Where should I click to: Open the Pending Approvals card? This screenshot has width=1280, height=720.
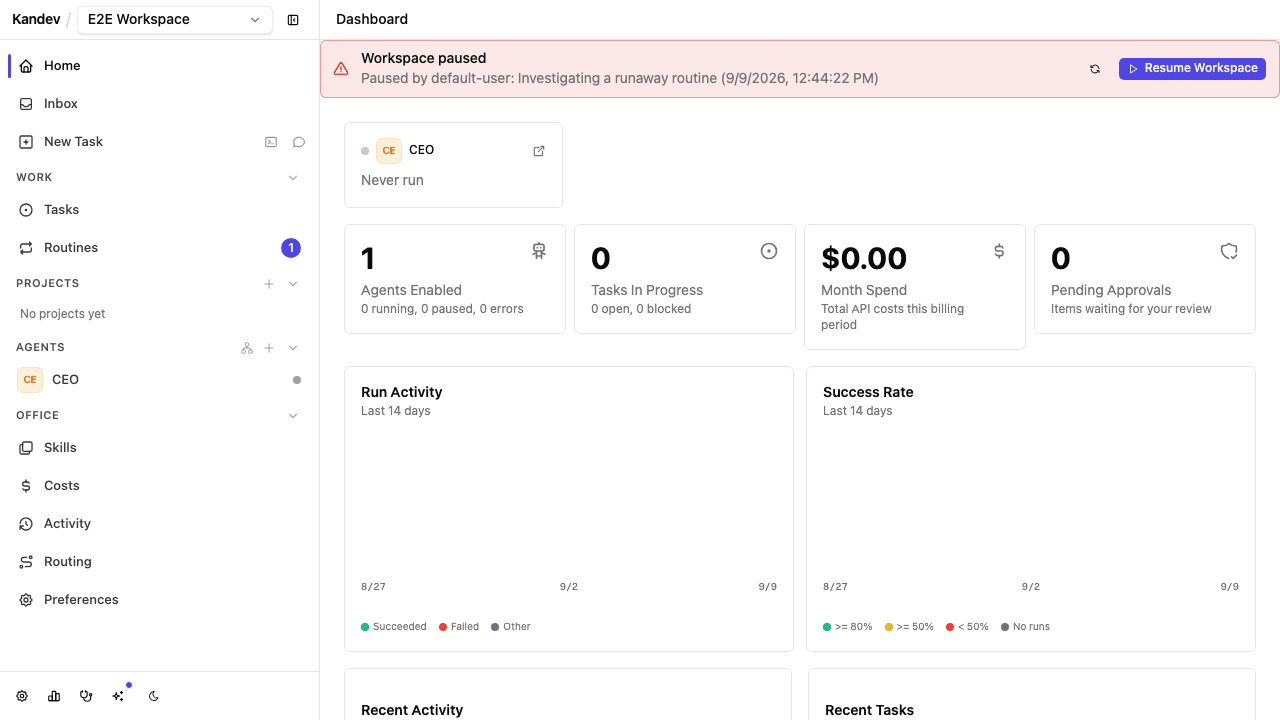[1145, 279]
